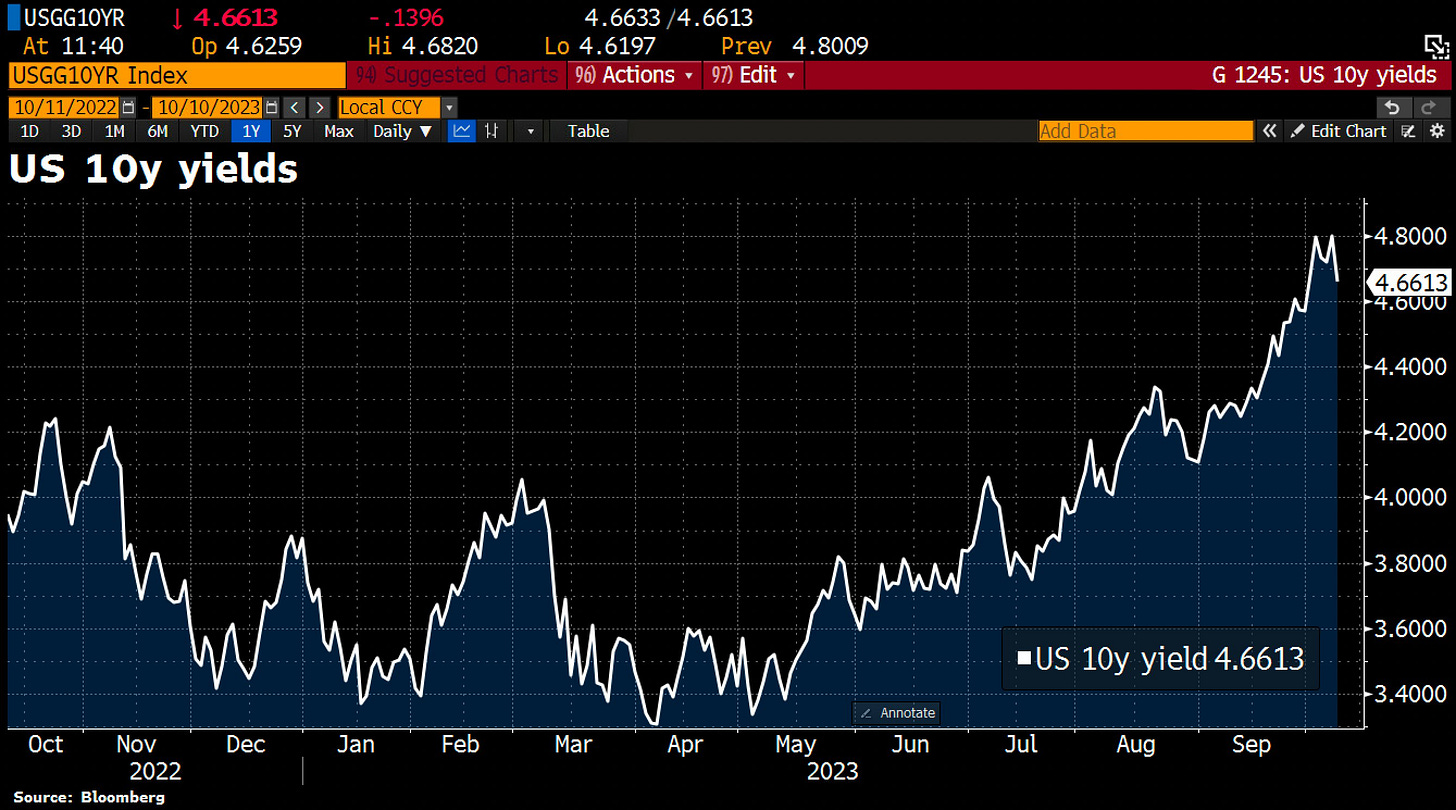Open the start date calendar picker
The height and width of the screenshot is (810, 1456).
point(128,108)
